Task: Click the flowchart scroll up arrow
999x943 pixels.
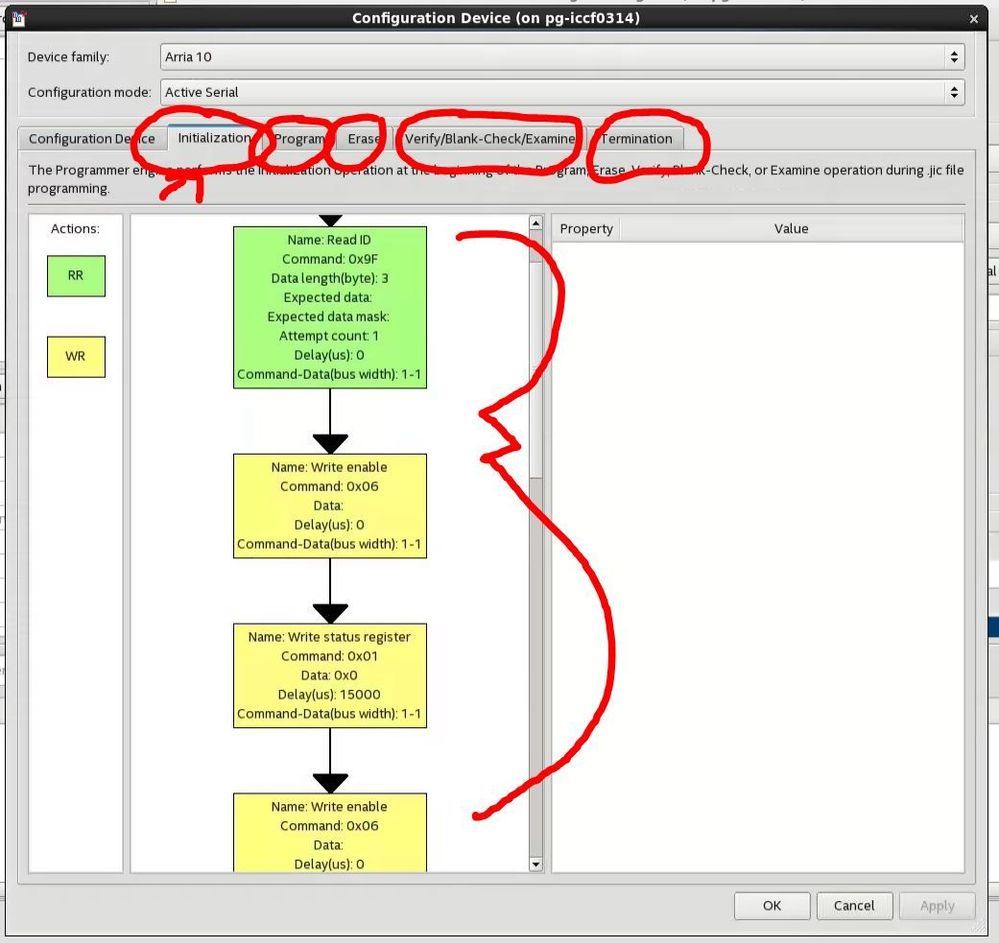Action: (x=536, y=223)
